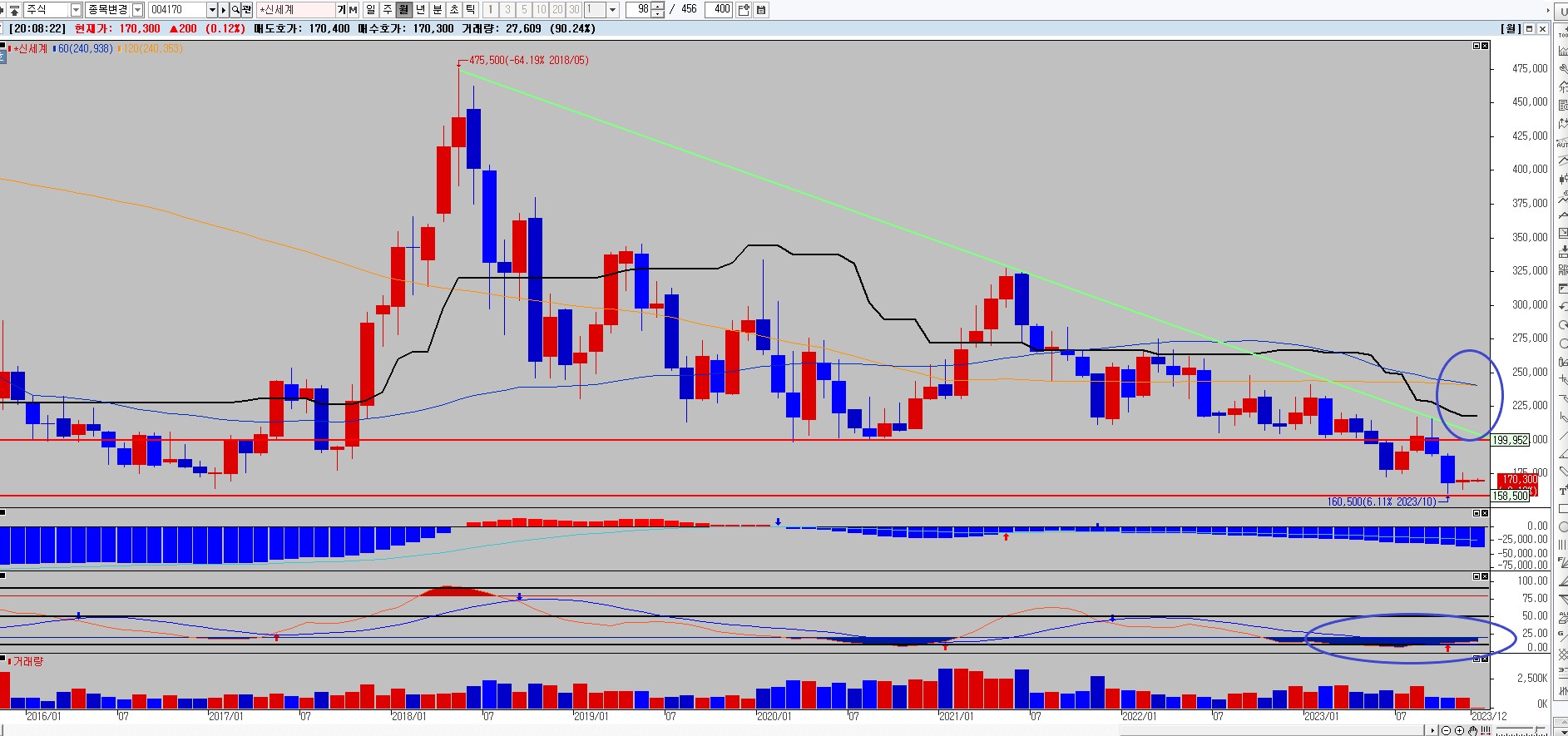Toggle the M button next to stock name
Screen dimensions: 1568x736
(353, 9)
